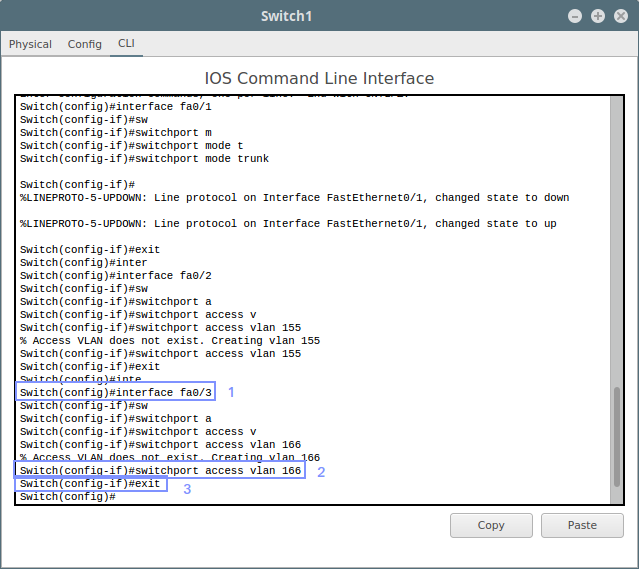Click the Switch1 window title
This screenshot has height=569, width=639.
286,16
